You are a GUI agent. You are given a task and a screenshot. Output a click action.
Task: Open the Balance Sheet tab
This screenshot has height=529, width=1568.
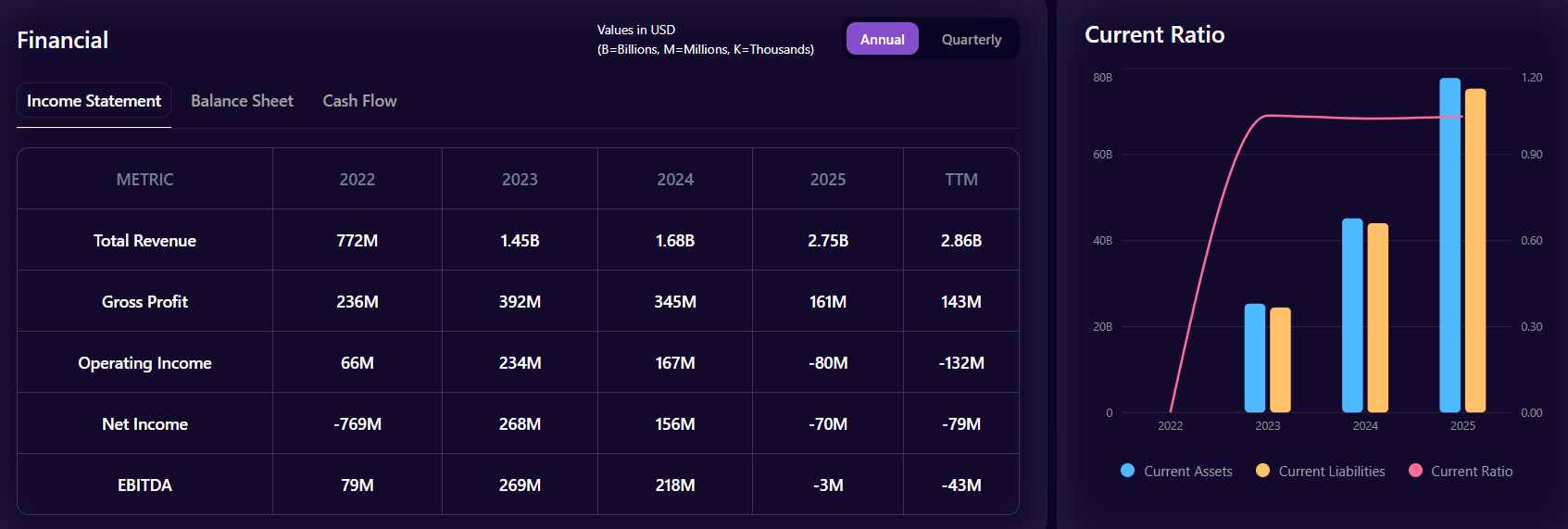pyautogui.click(x=242, y=101)
